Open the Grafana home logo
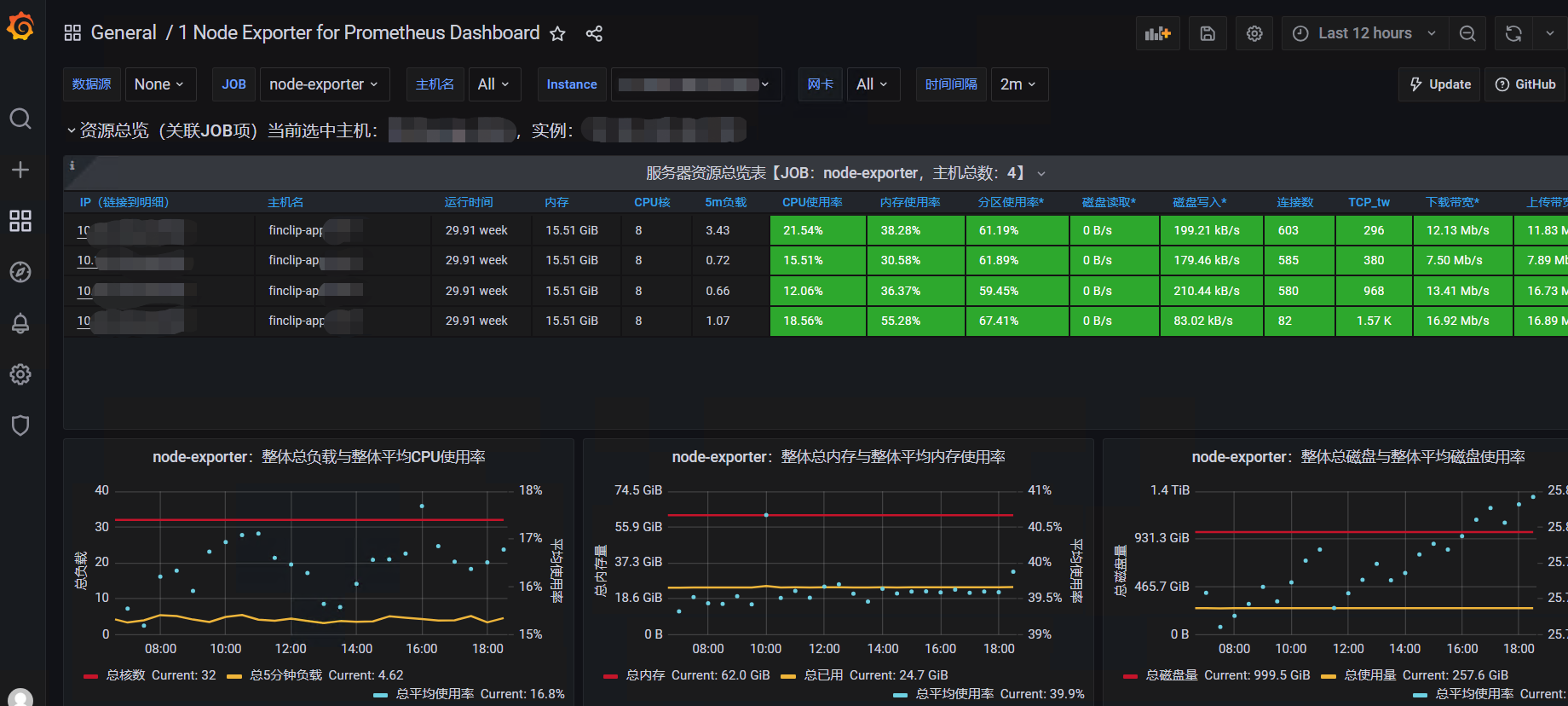This screenshot has width=1568, height=706. (20, 27)
